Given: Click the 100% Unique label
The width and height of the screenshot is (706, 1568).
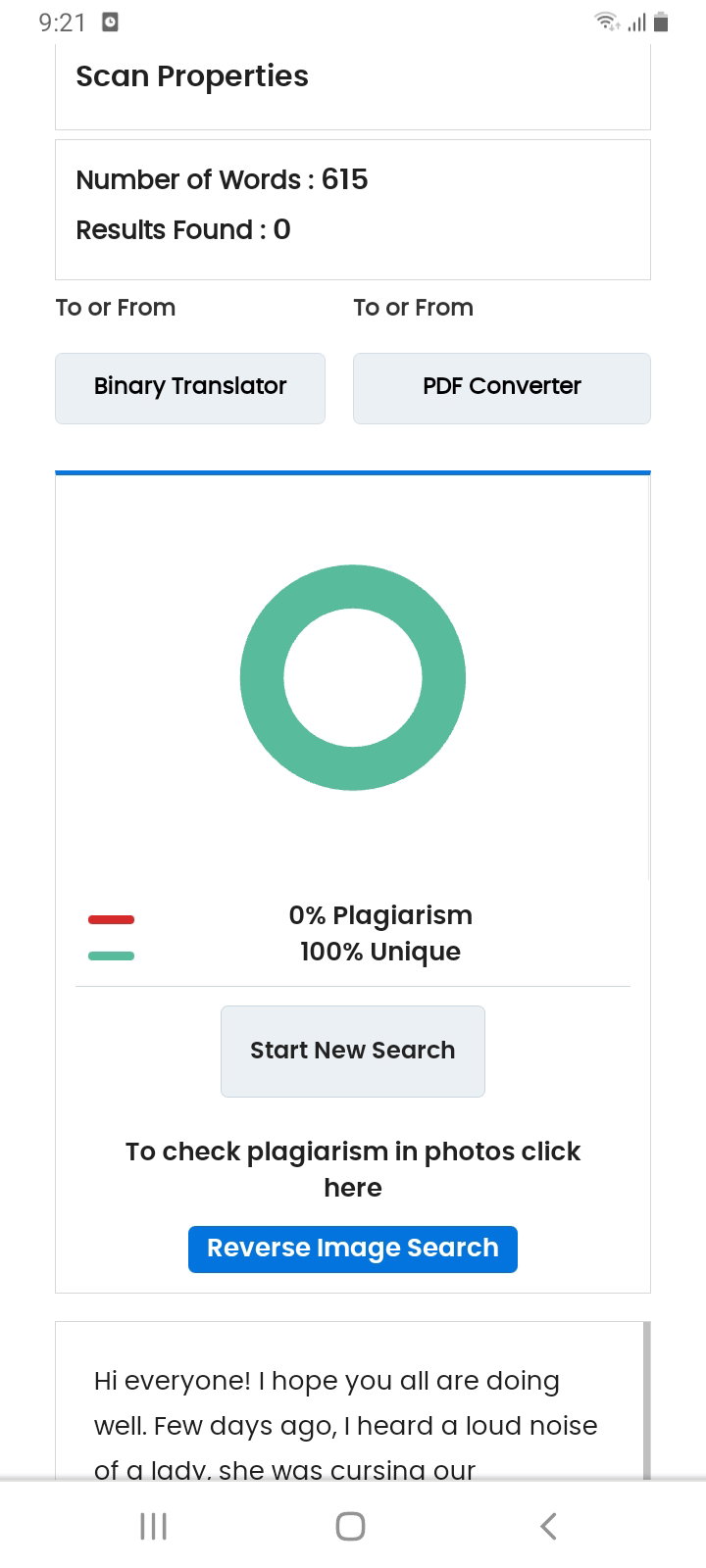Looking at the screenshot, I should click(380, 952).
